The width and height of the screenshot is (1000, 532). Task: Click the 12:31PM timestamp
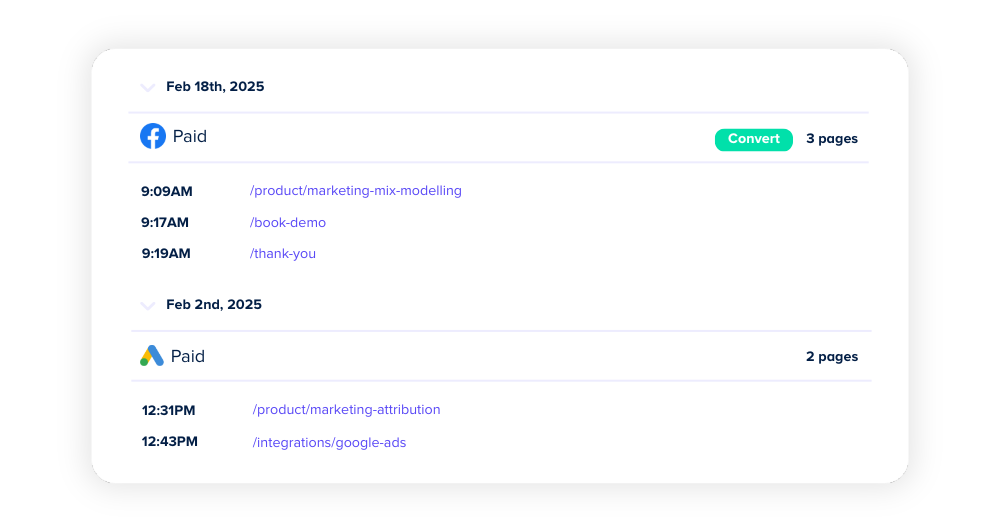click(x=168, y=410)
